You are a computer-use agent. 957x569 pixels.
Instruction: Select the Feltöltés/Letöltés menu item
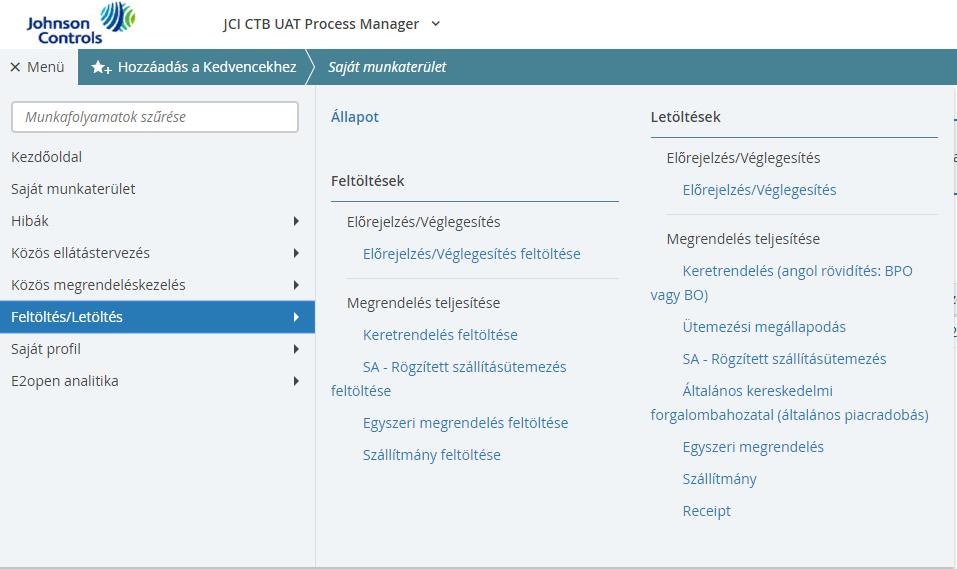157,317
